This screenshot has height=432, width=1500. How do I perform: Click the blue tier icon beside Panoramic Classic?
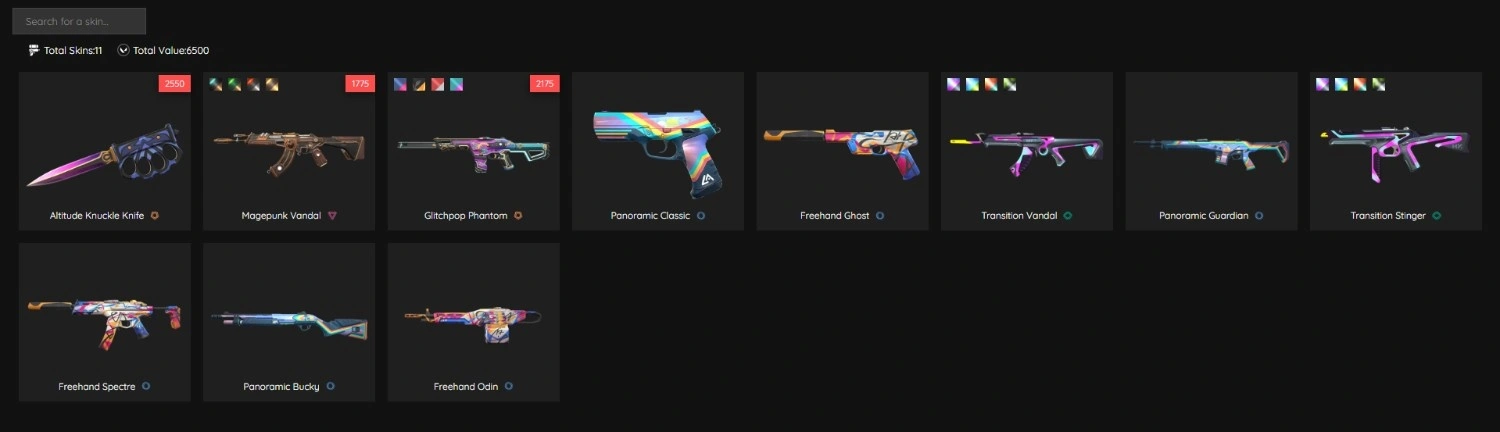coord(701,215)
